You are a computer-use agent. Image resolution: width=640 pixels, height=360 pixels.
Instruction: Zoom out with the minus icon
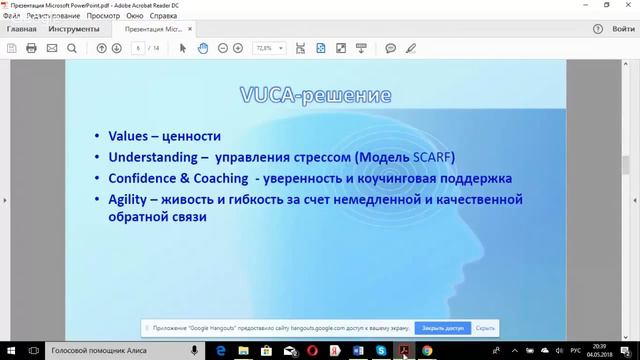pyautogui.click(x=223, y=48)
